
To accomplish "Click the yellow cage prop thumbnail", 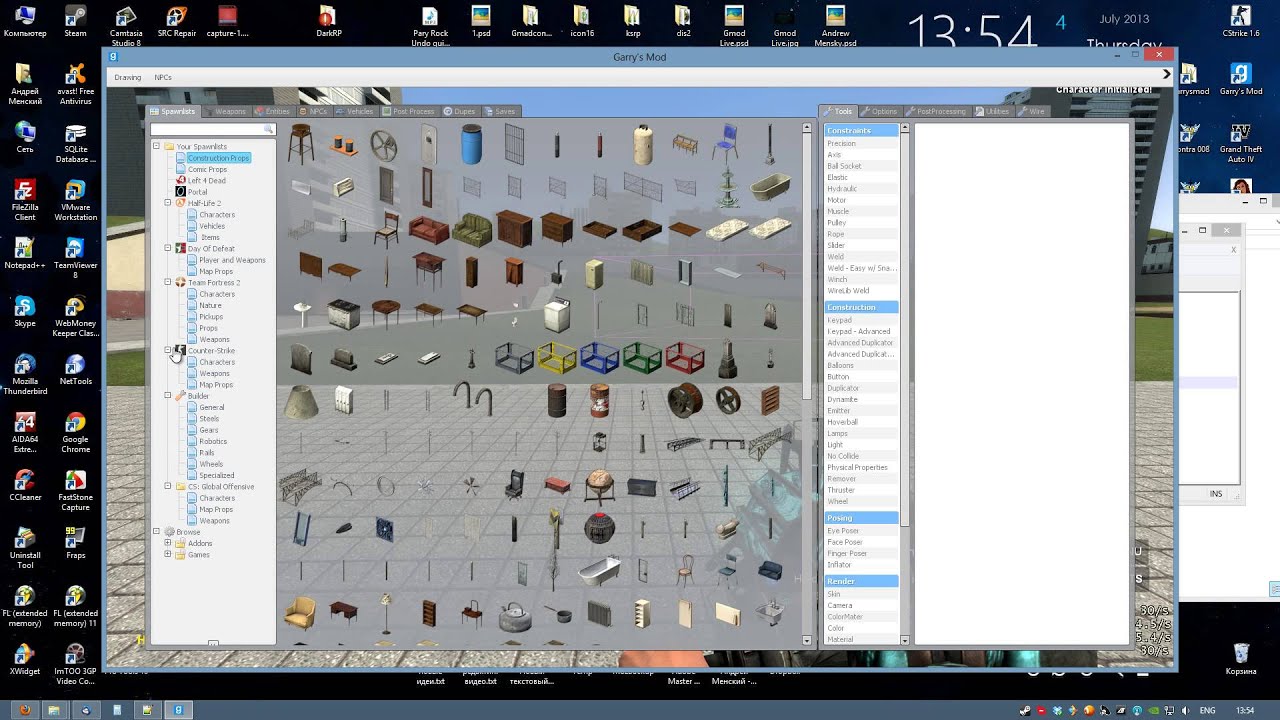I will (x=556, y=357).
